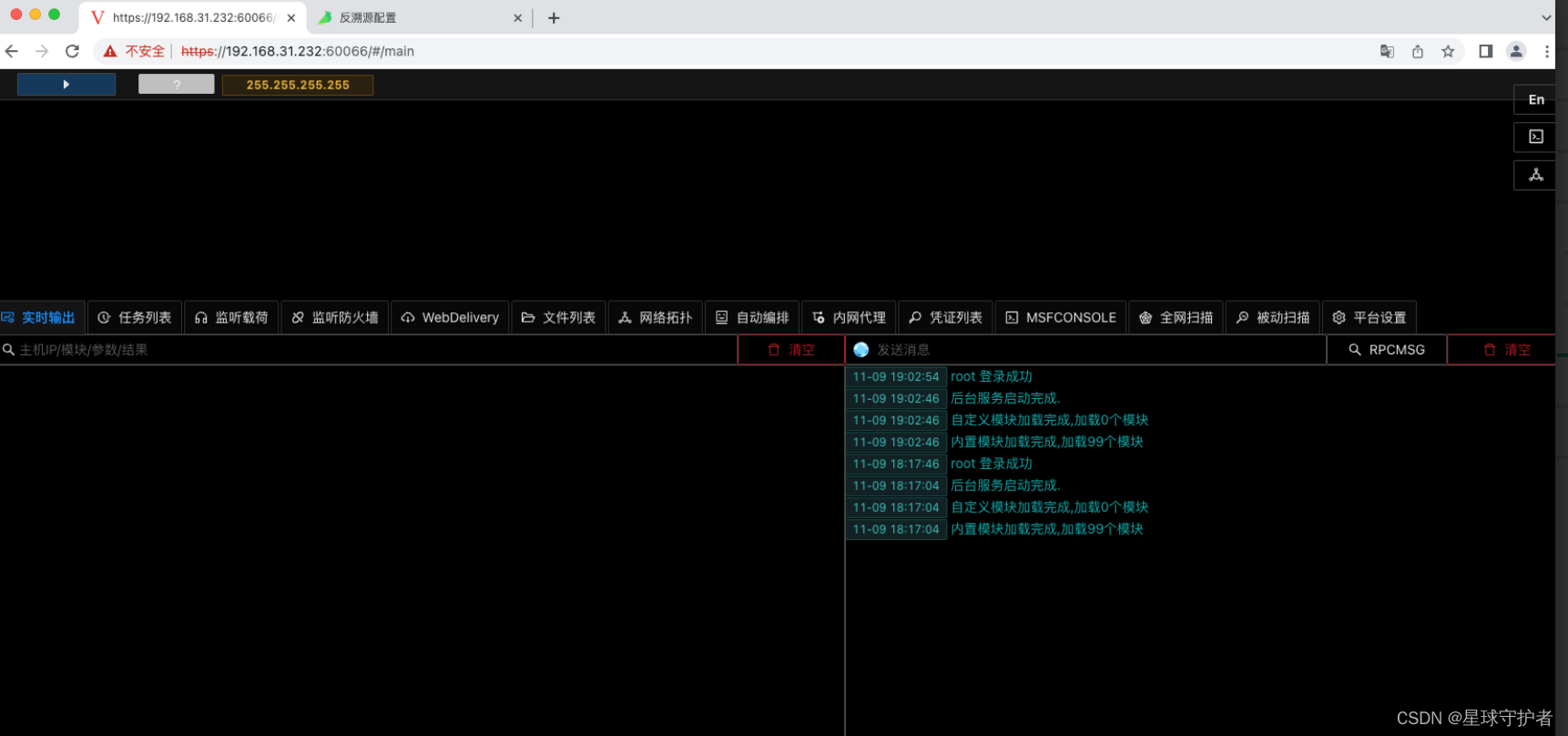
Task: Open the 被动扫描 tab
Action: click(1273, 318)
